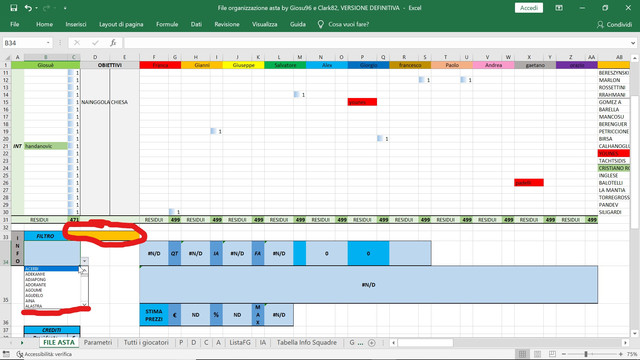Image resolution: width=640 pixels, height=360 pixels.
Task: Click the zoom in plus button
Action: (620, 354)
